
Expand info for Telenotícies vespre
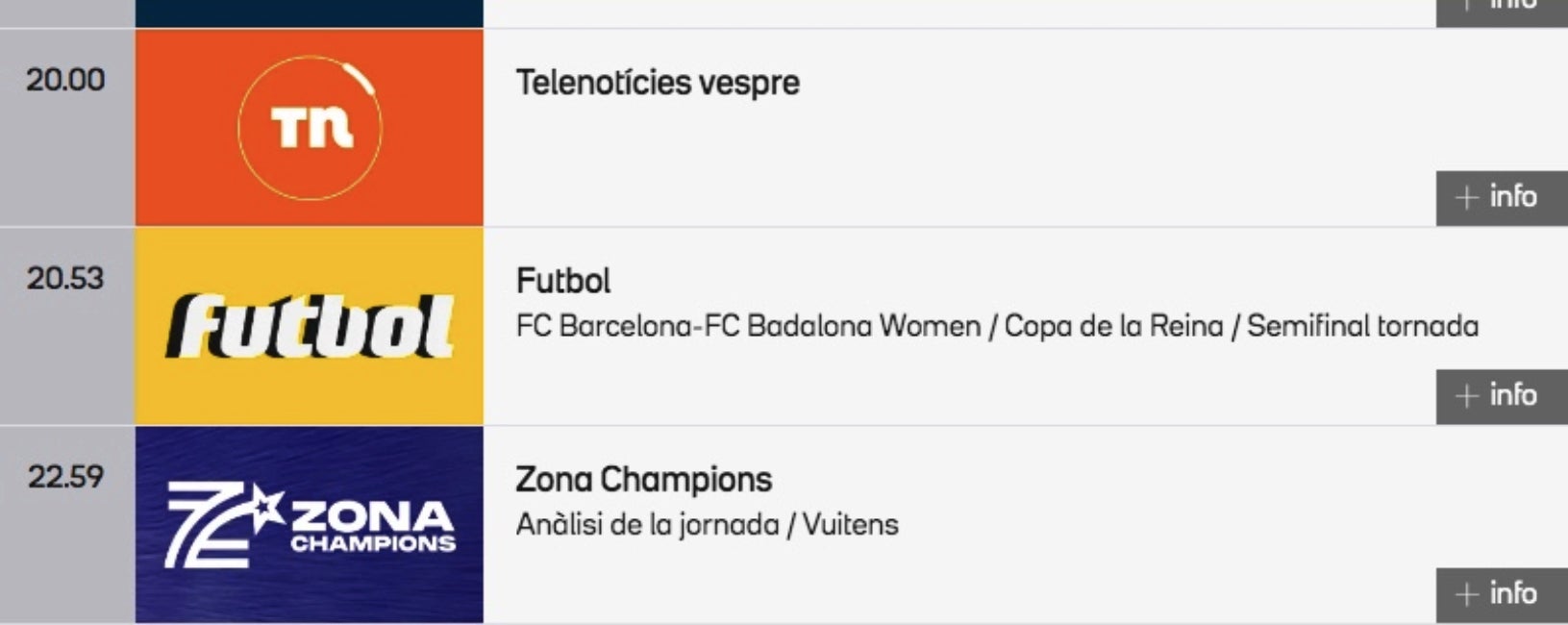1501,198
